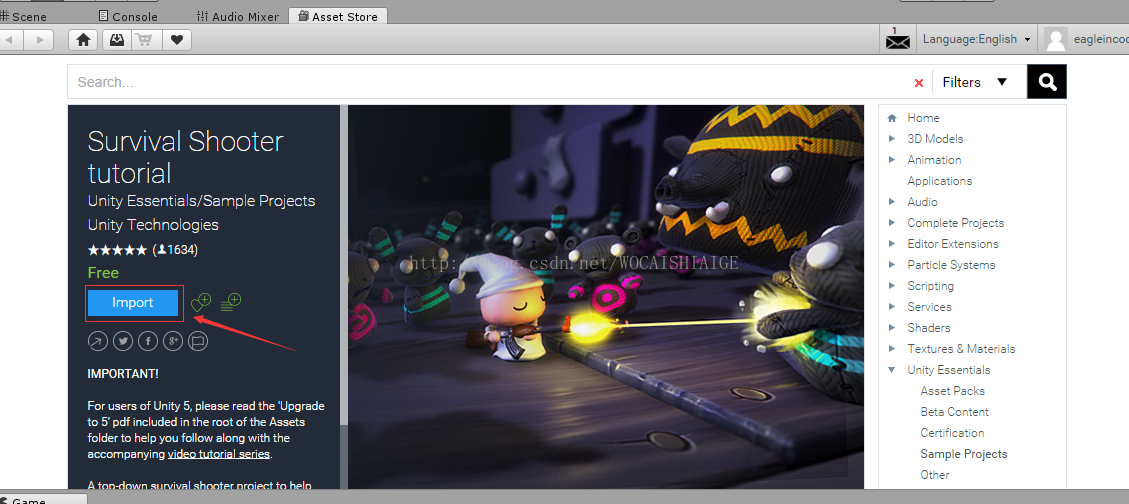
Task: Share on Twitter icon
Action: click(x=122, y=341)
